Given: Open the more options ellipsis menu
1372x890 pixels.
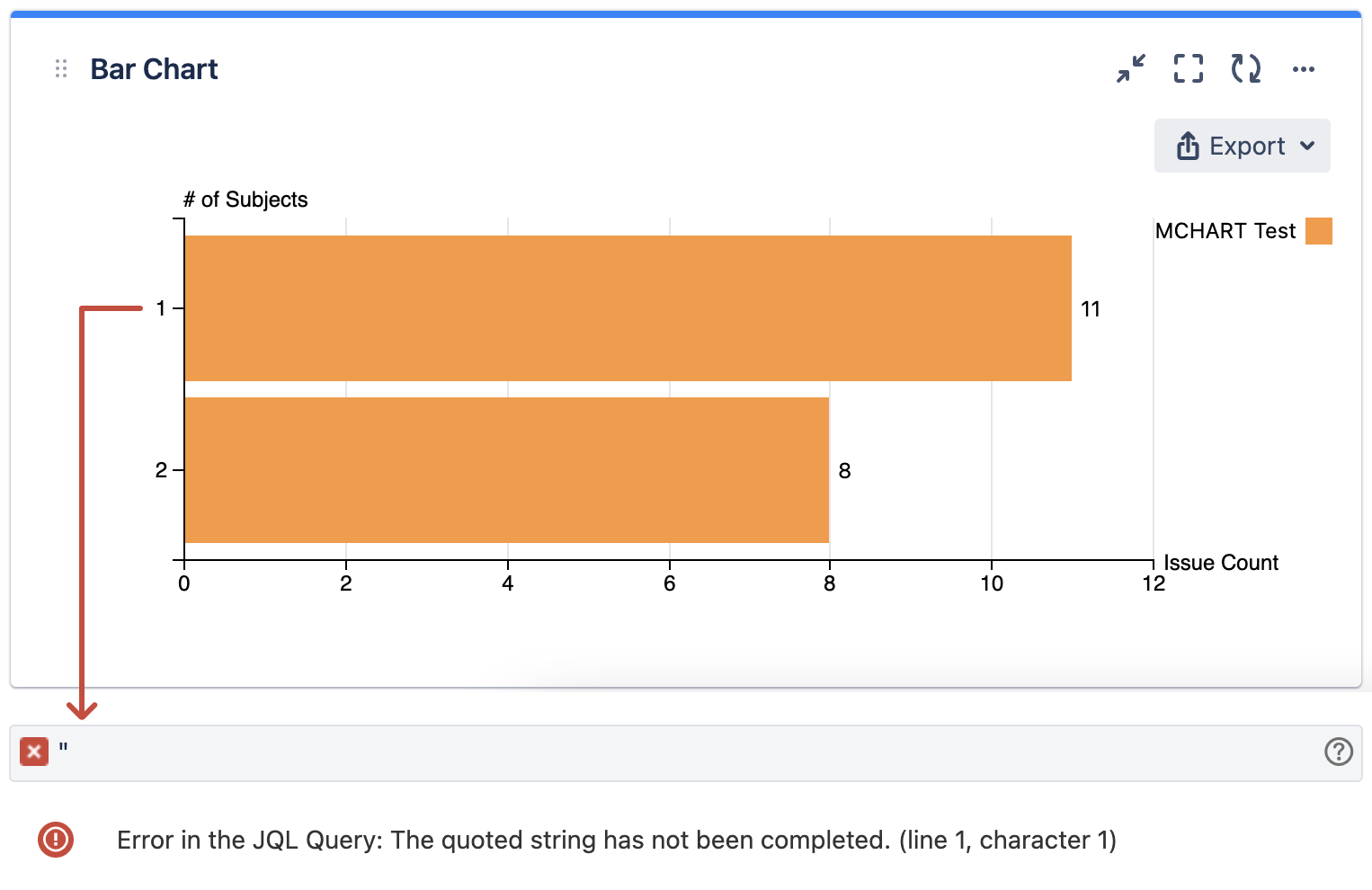Looking at the screenshot, I should [x=1304, y=69].
